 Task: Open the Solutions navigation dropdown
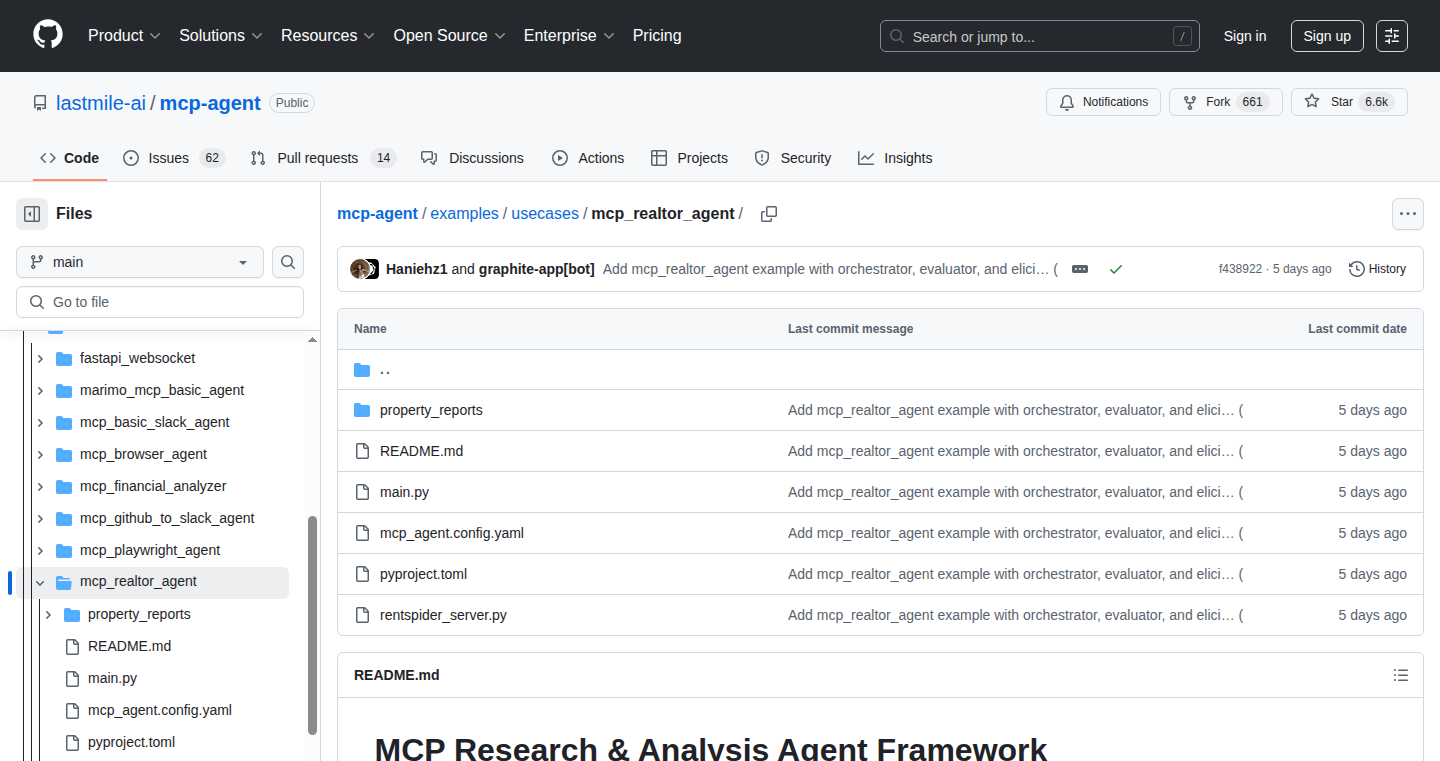click(x=221, y=36)
